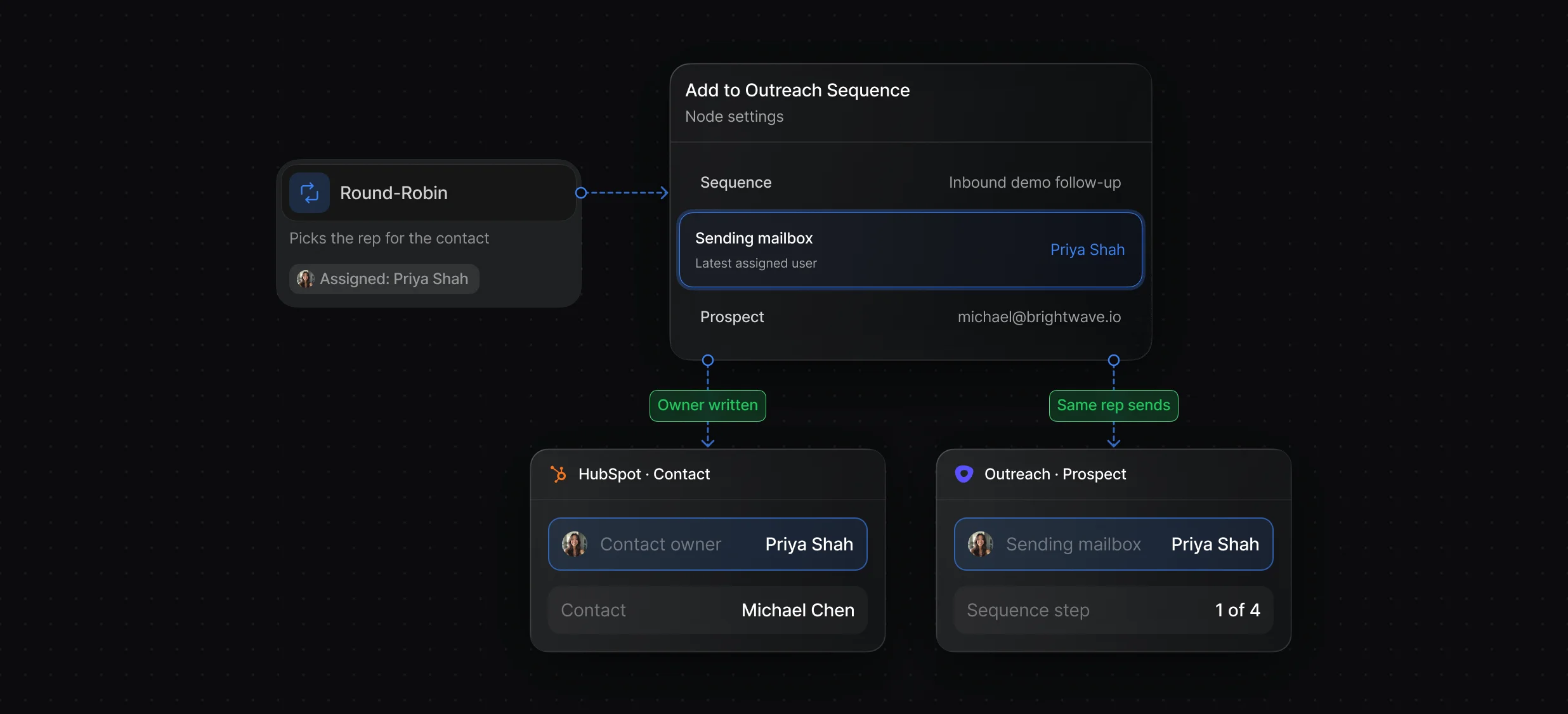Click the HubSpot logo icon
1568x714 pixels.
558,474
